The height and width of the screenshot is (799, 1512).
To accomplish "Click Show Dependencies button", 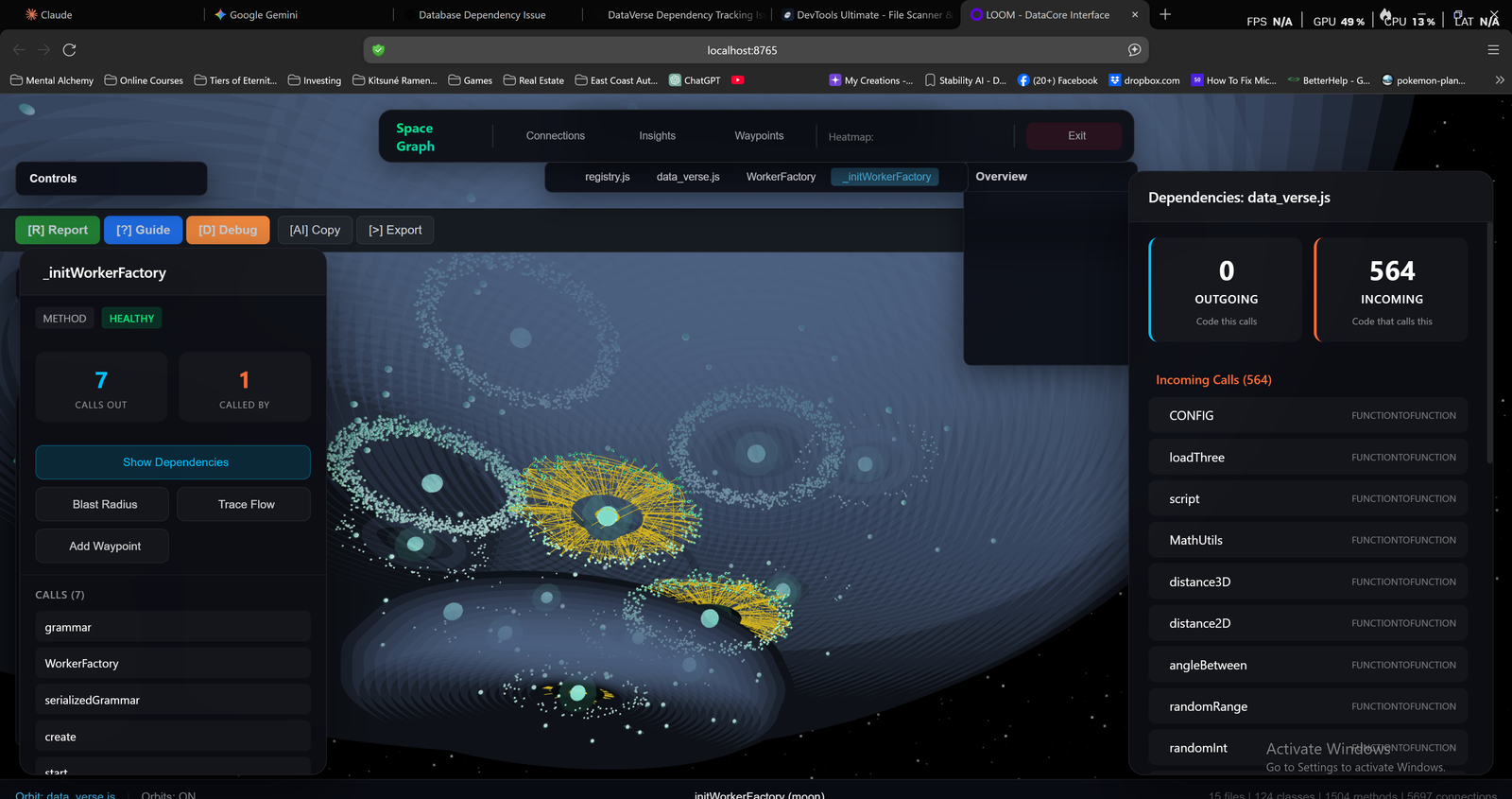I will [173, 462].
